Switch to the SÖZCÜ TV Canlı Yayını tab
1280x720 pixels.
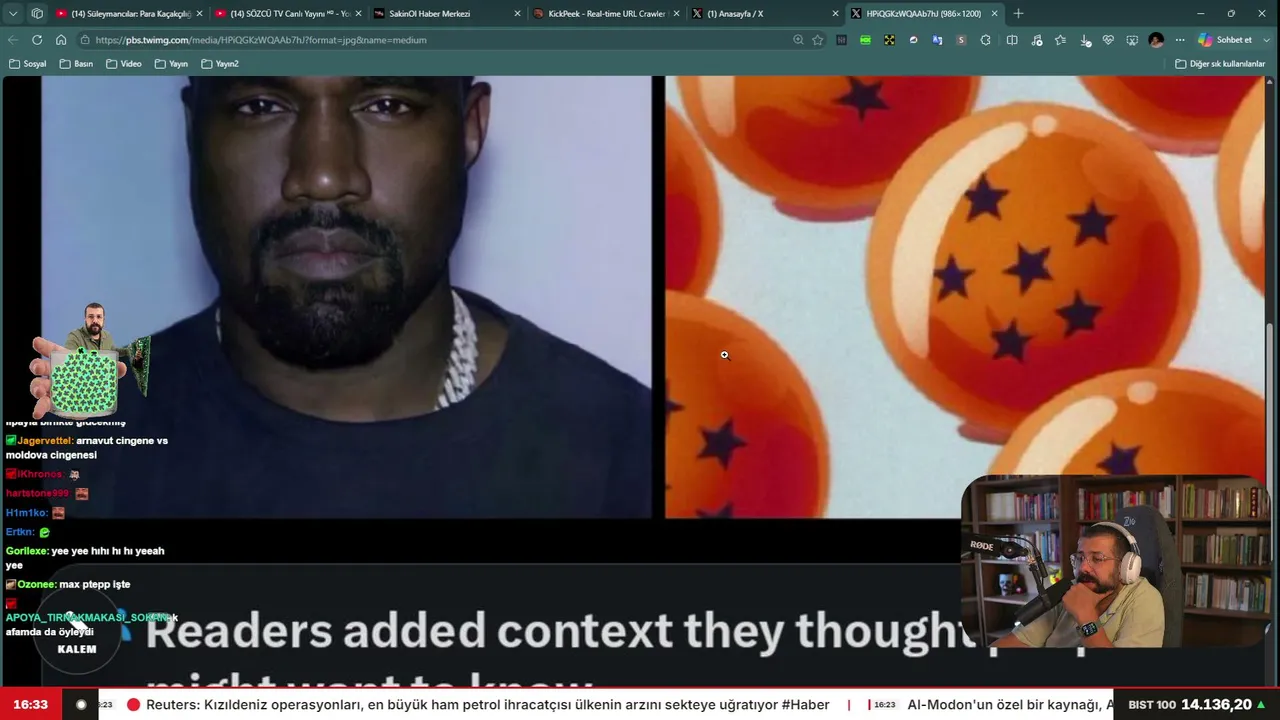point(288,13)
